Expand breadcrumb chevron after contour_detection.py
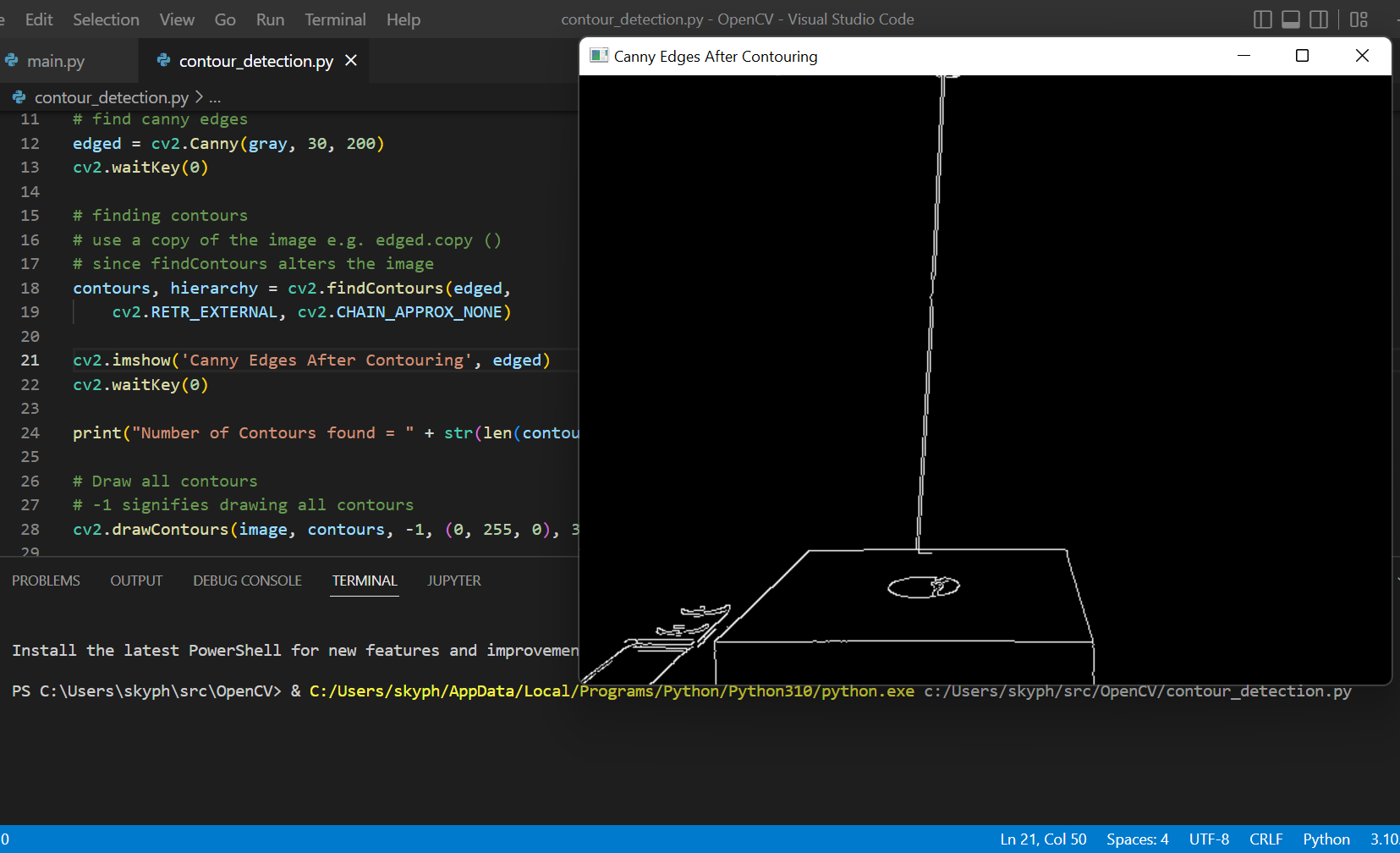The width and height of the screenshot is (1400, 853). (x=199, y=97)
